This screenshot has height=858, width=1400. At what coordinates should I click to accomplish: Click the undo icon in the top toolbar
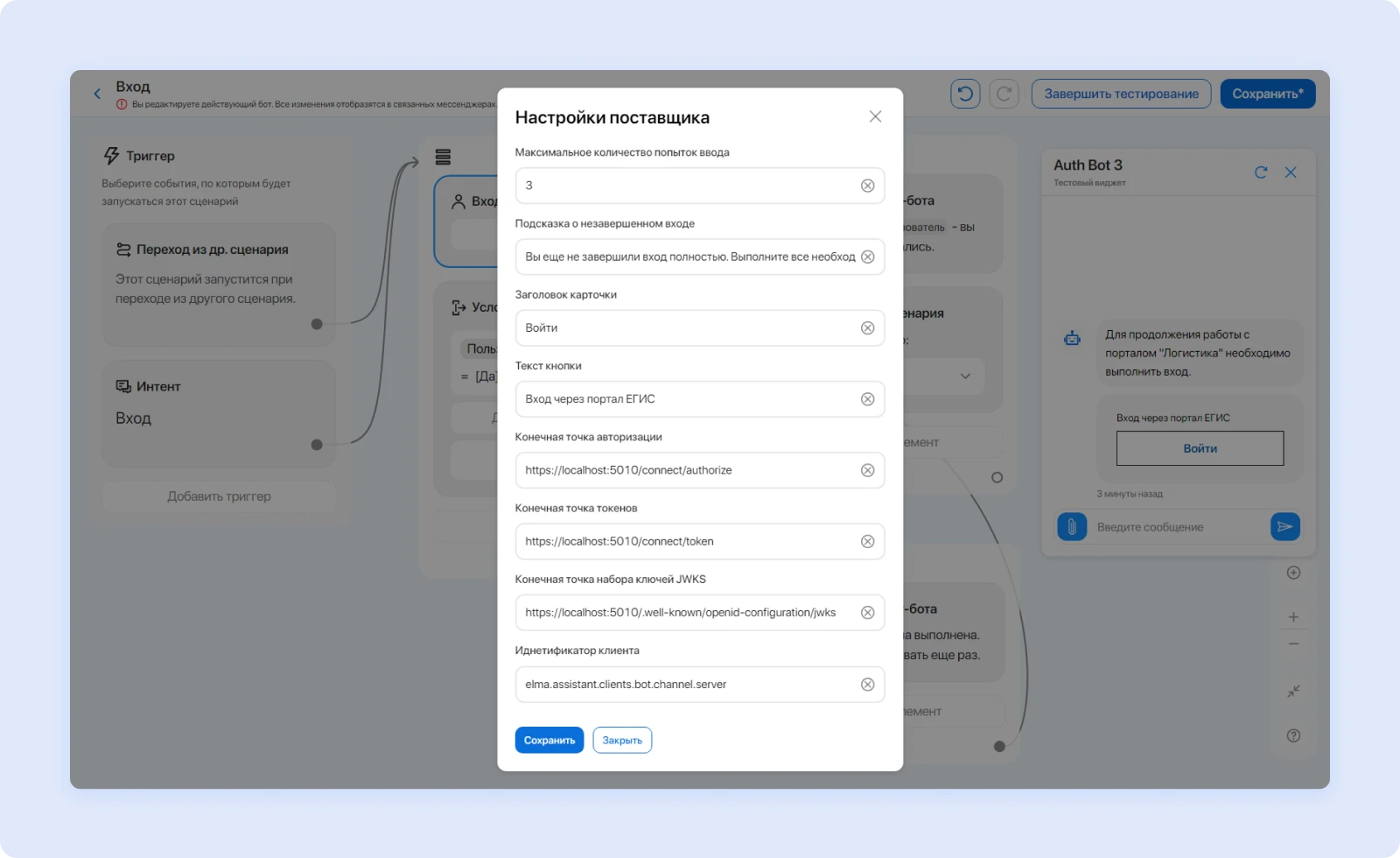point(964,94)
